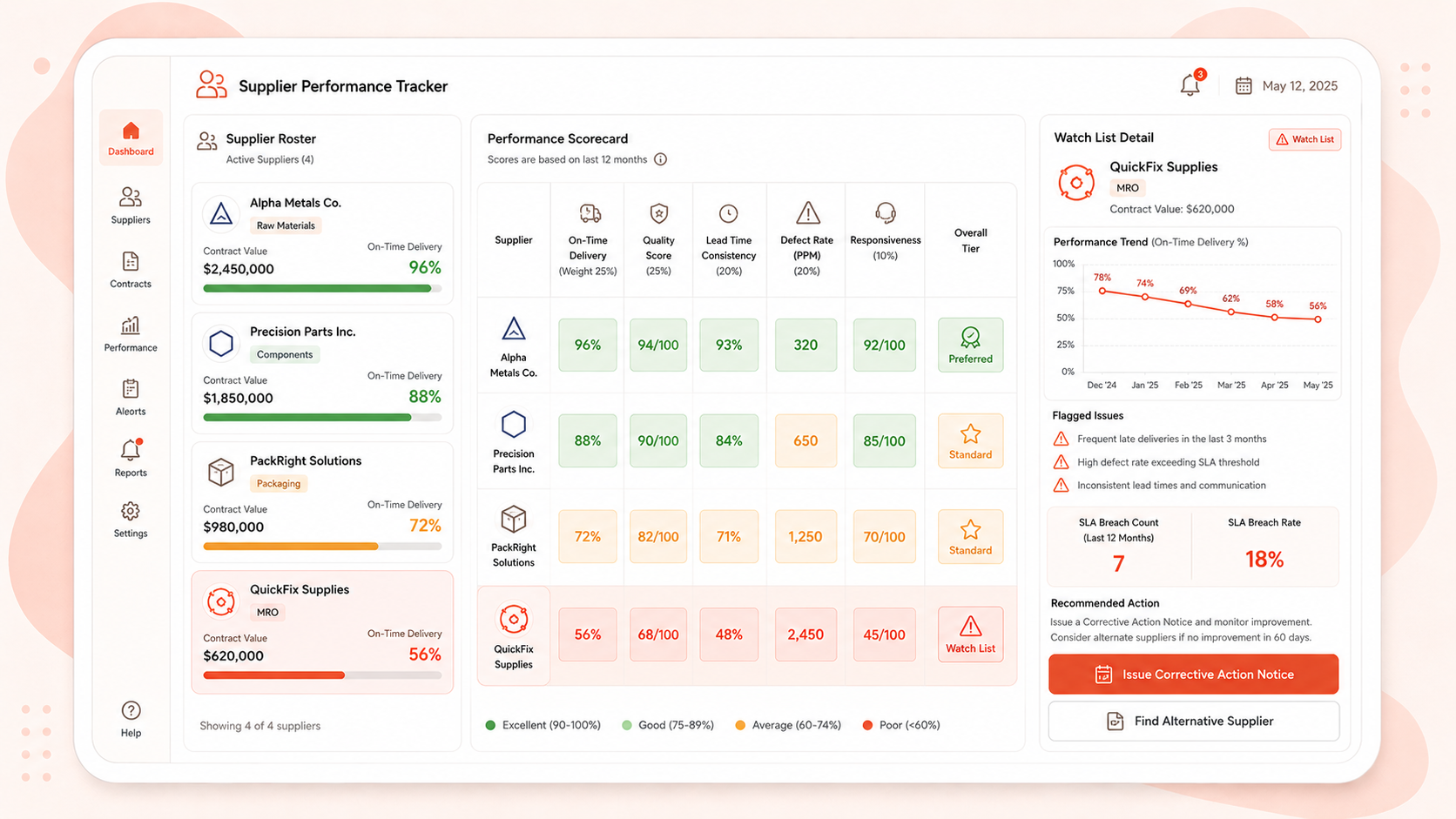Click the Average (60-74%) legend dot
The height and width of the screenshot is (819, 1456).
[x=740, y=725]
